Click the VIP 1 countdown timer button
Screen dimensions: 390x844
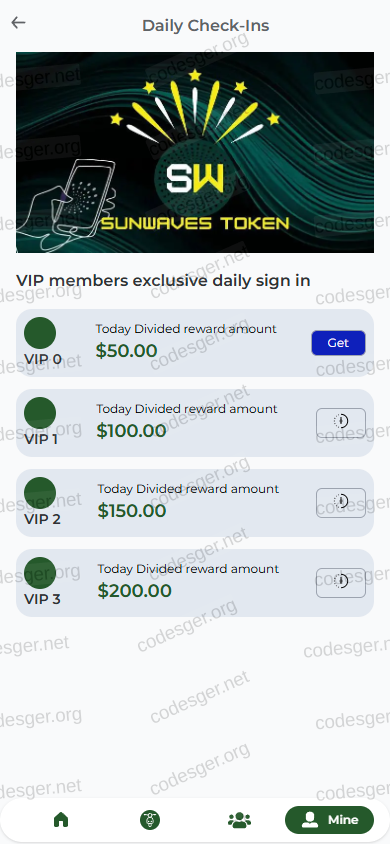click(x=341, y=423)
